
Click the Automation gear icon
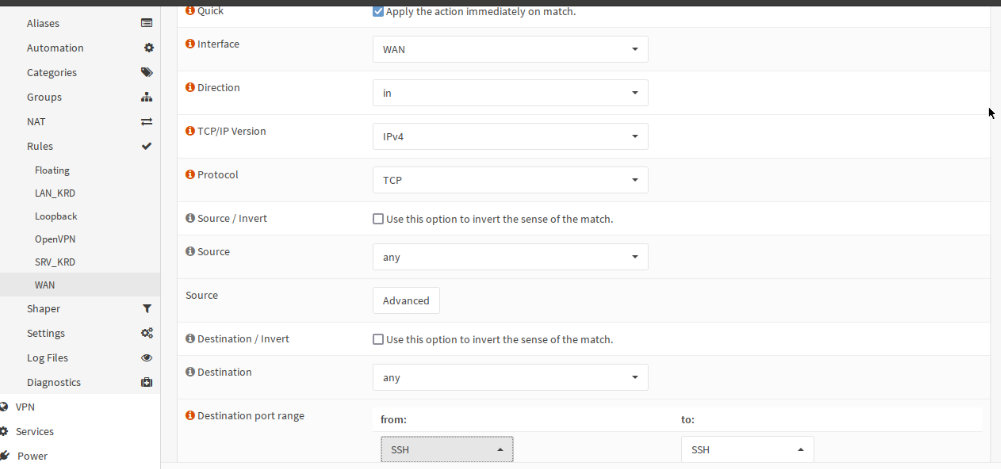(148, 48)
